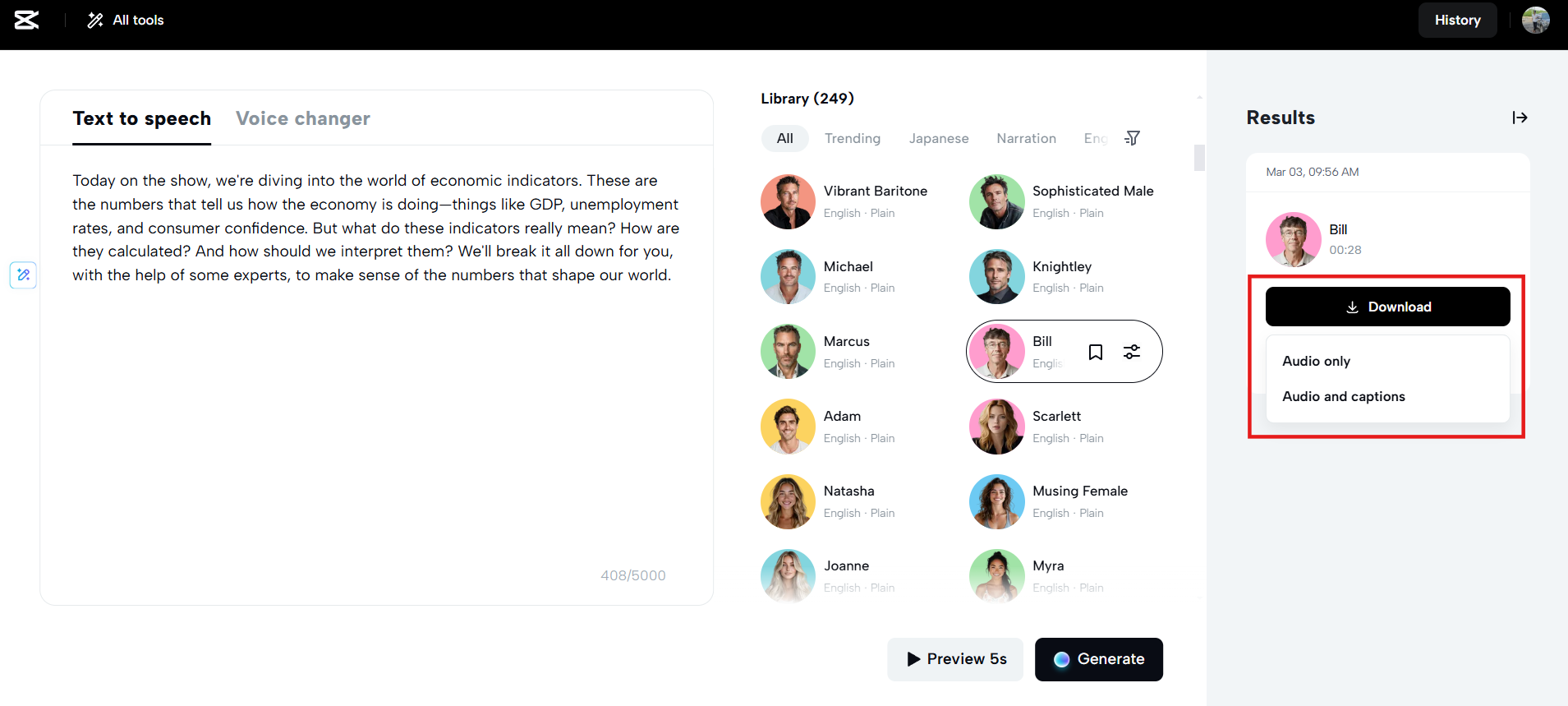Open the voice filter icon

coord(1132,138)
